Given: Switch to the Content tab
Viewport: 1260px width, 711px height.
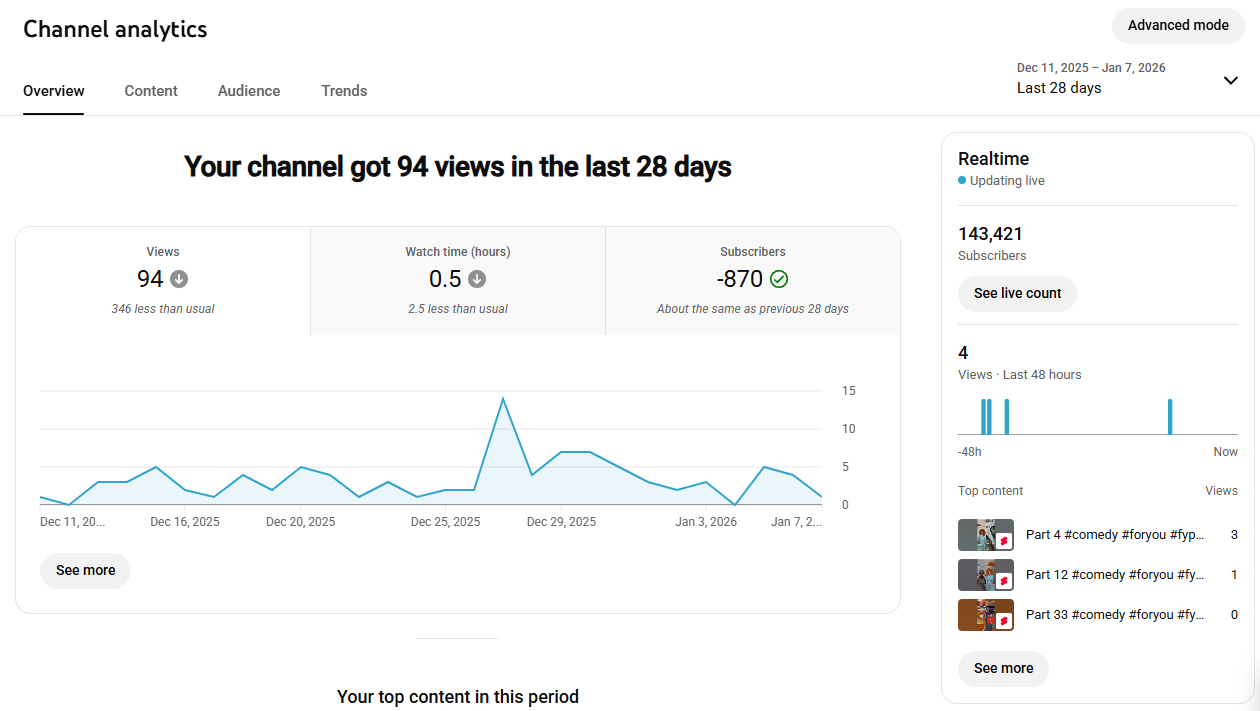Looking at the screenshot, I should 151,91.
